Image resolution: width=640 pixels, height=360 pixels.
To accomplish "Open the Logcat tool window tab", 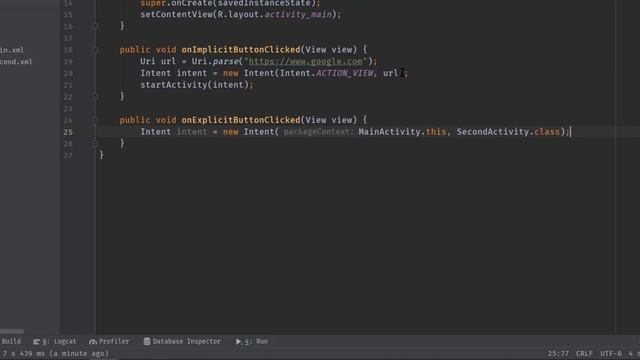I will click(55, 341).
